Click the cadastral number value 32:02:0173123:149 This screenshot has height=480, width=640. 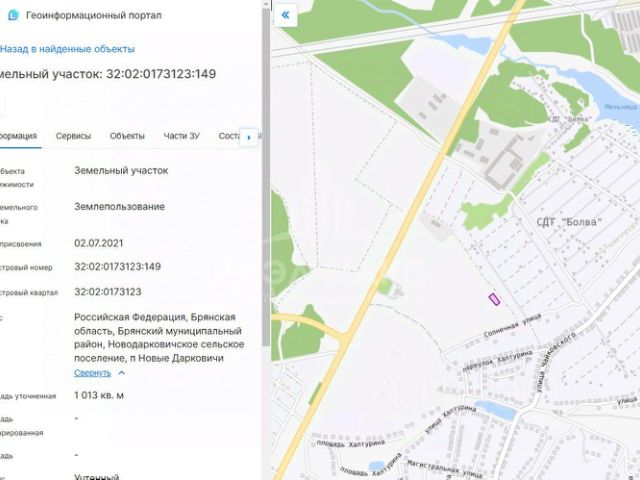[x=118, y=267]
